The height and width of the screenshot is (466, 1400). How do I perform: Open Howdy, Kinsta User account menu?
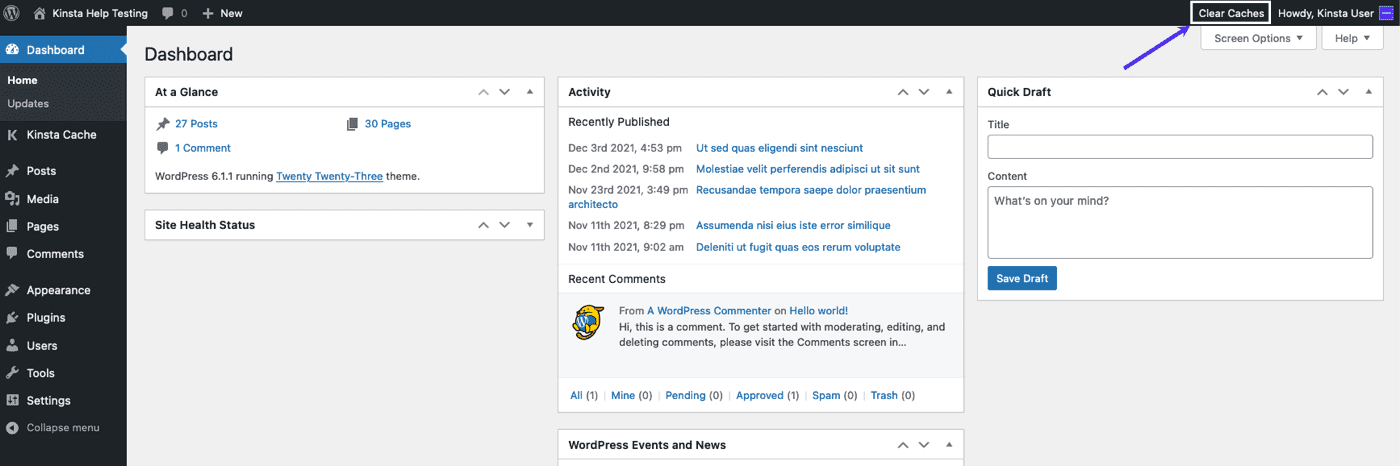(x=1335, y=13)
